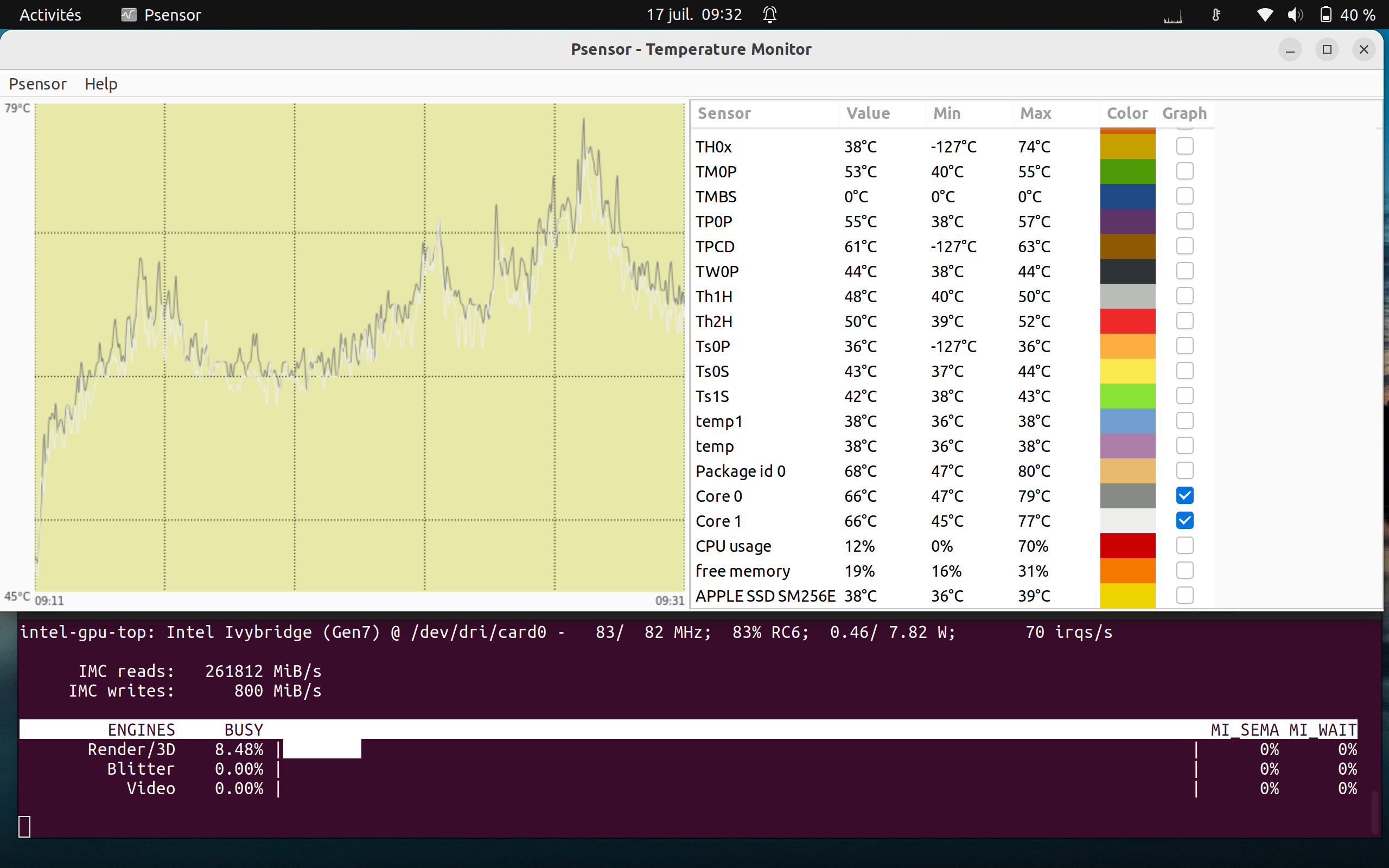The height and width of the screenshot is (868, 1389).
Task: Open the Help menu
Action: [x=101, y=84]
